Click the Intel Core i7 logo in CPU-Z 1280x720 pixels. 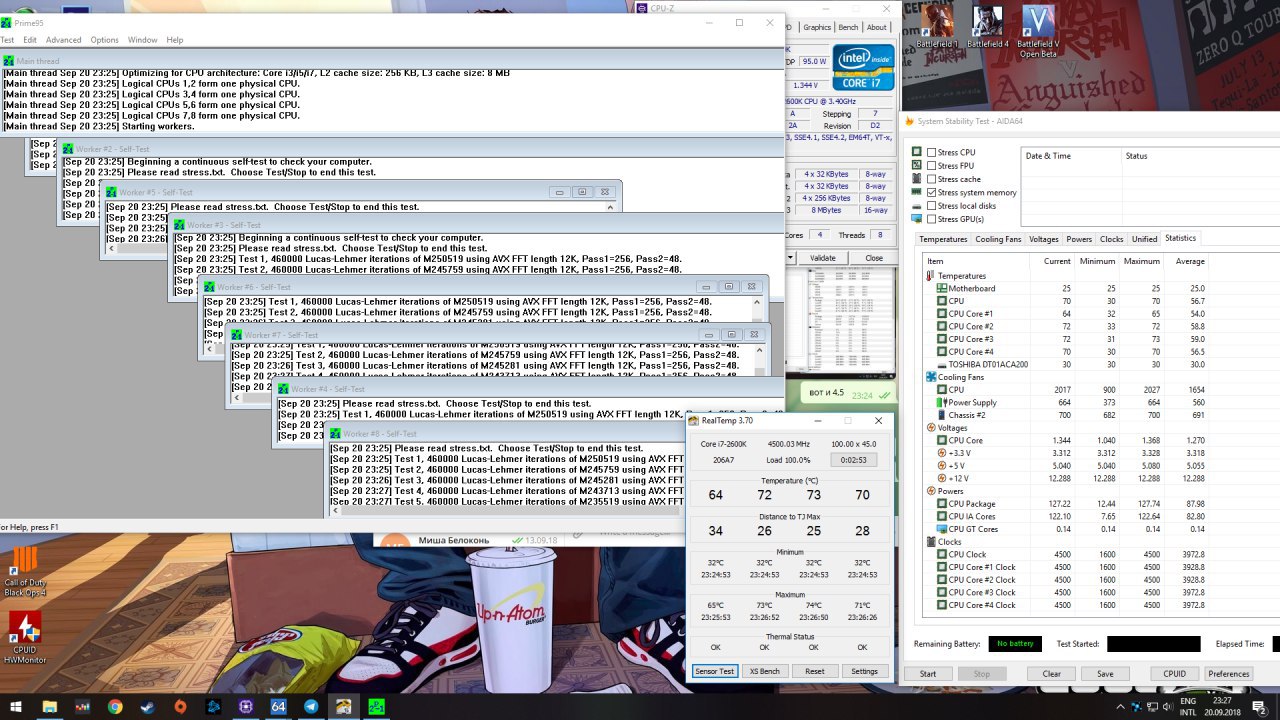point(864,67)
